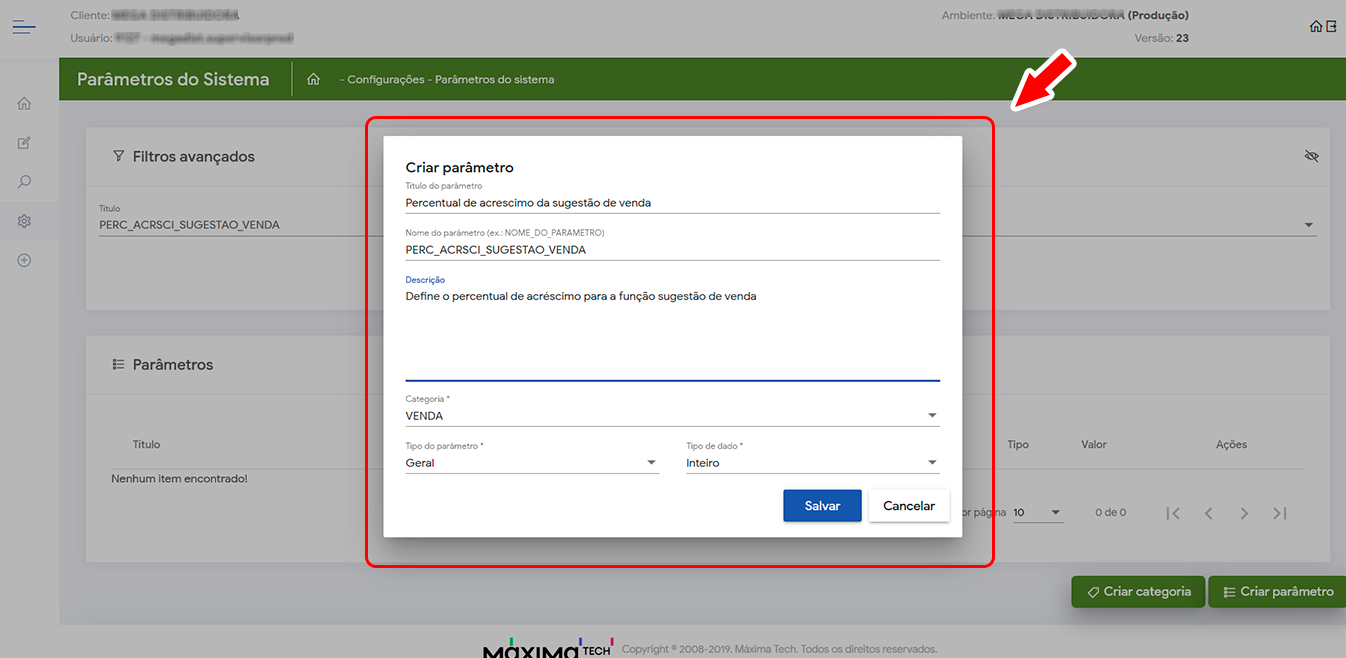Click the breadcrumb home icon

313,80
